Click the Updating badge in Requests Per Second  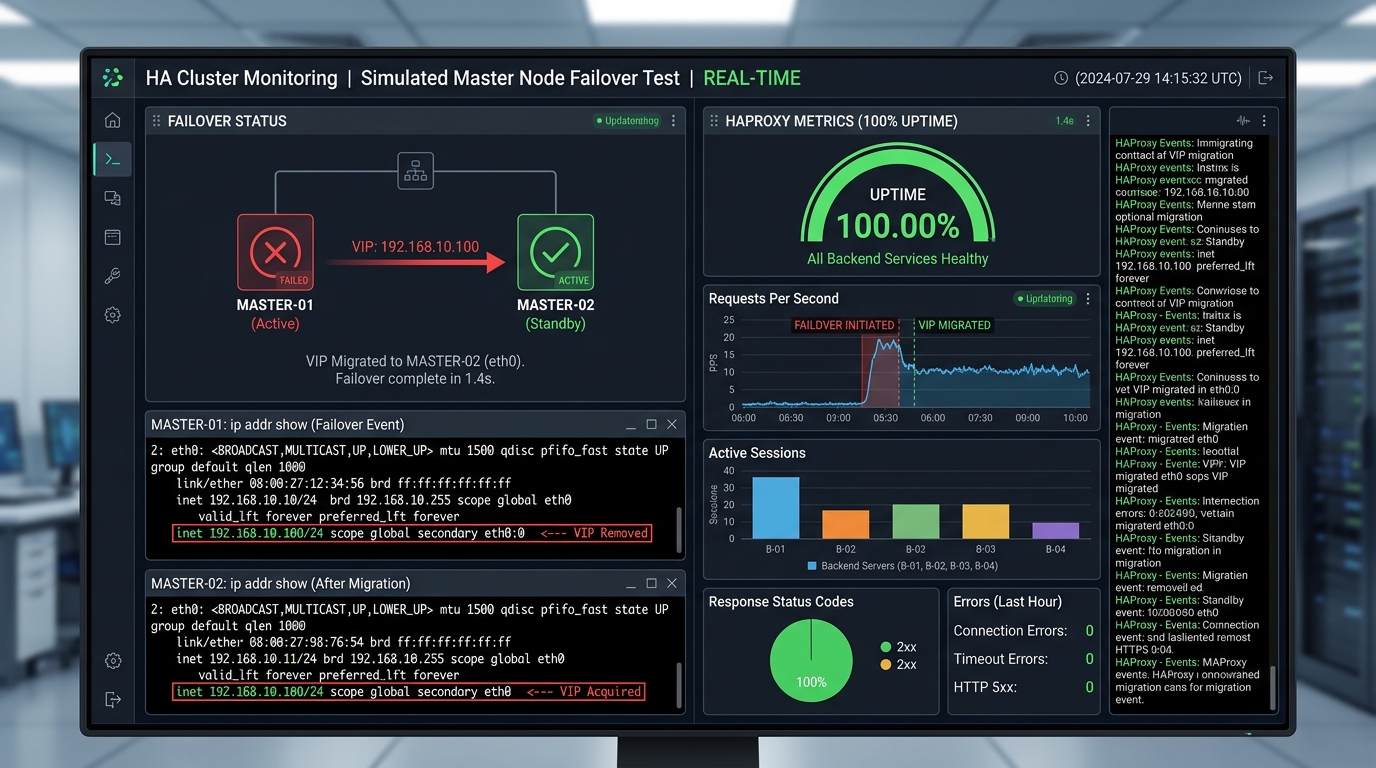click(x=1045, y=298)
